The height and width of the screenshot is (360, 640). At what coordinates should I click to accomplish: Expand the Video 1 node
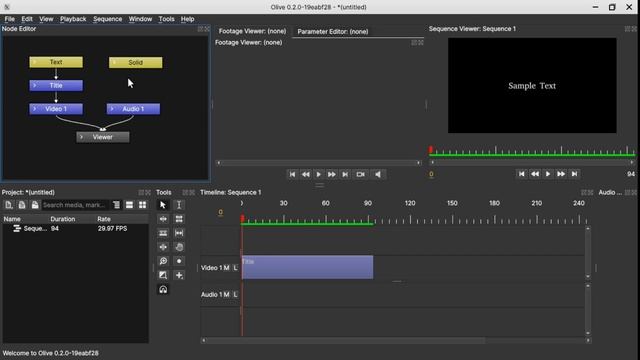click(x=34, y=109)
